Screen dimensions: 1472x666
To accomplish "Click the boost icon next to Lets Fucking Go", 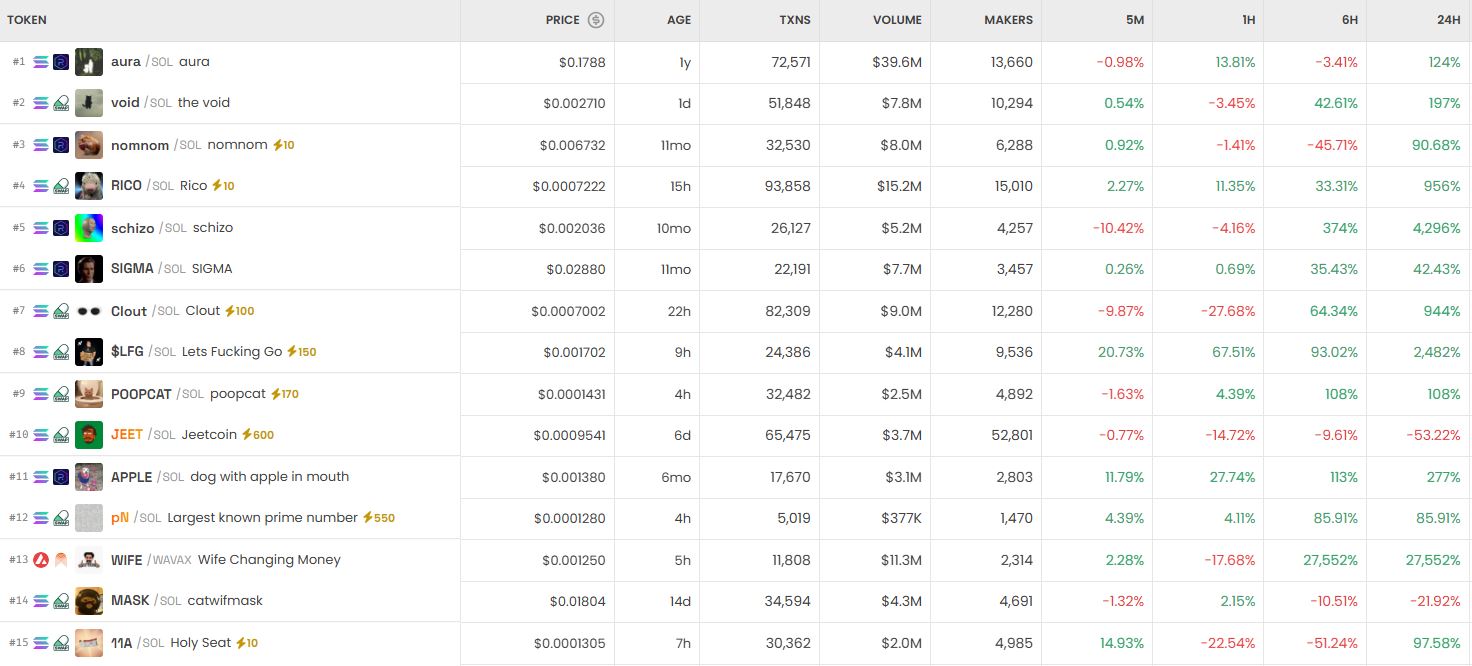I will tap(292, 352).
